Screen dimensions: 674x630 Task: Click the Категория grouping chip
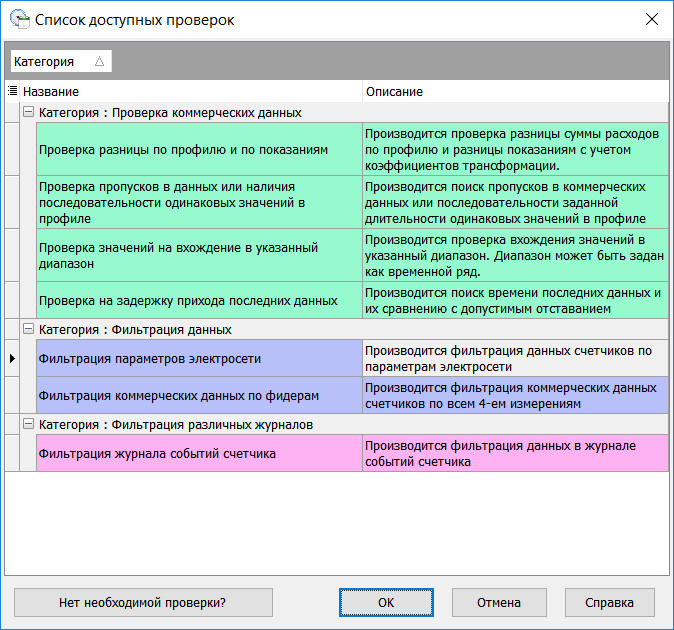coord(61,61)
